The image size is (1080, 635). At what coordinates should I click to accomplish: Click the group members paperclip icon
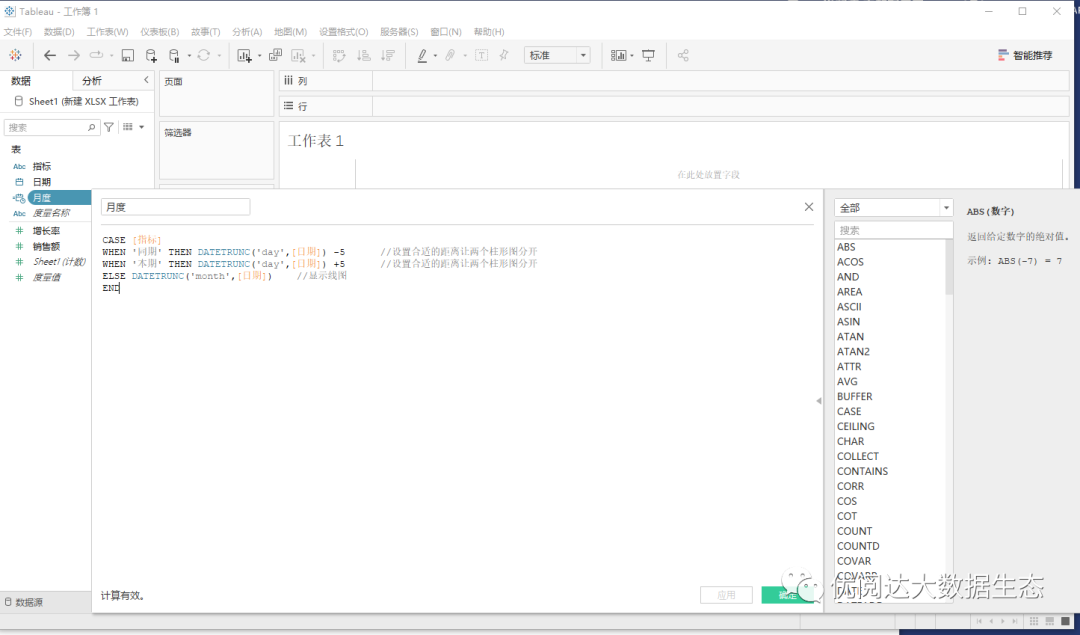pos(450,55)
